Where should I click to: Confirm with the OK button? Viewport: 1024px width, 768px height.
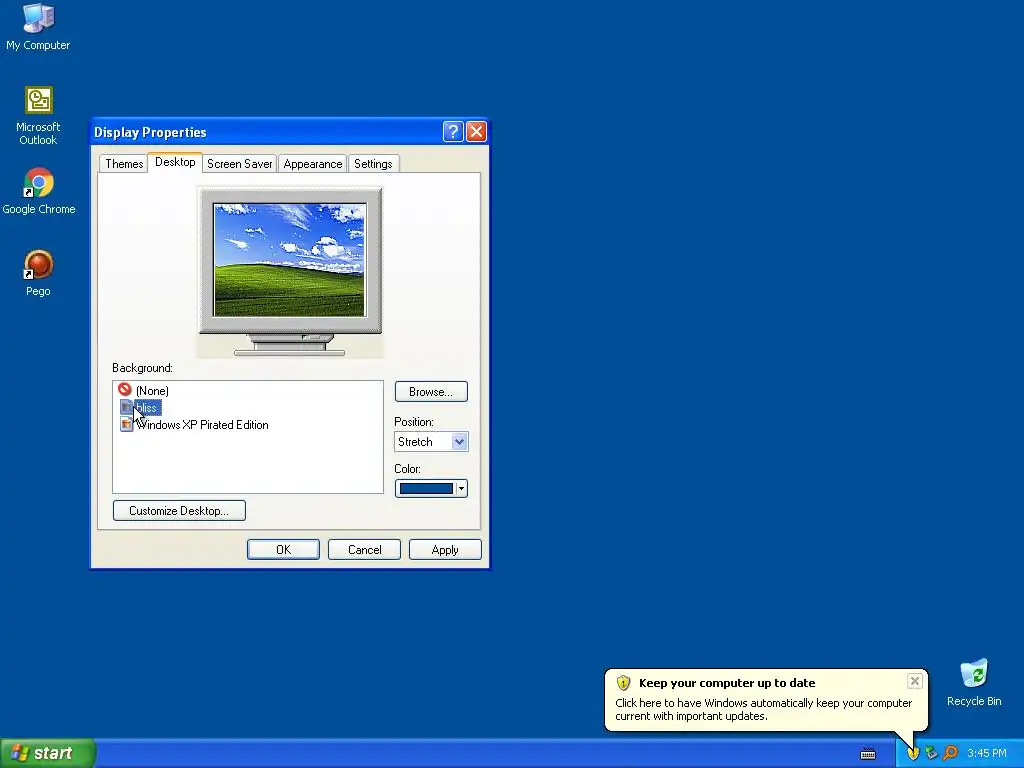tap(283, 550)
